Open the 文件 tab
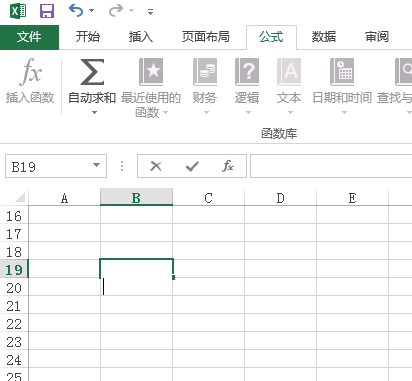 pyautogui.click(x=29, y=37)
